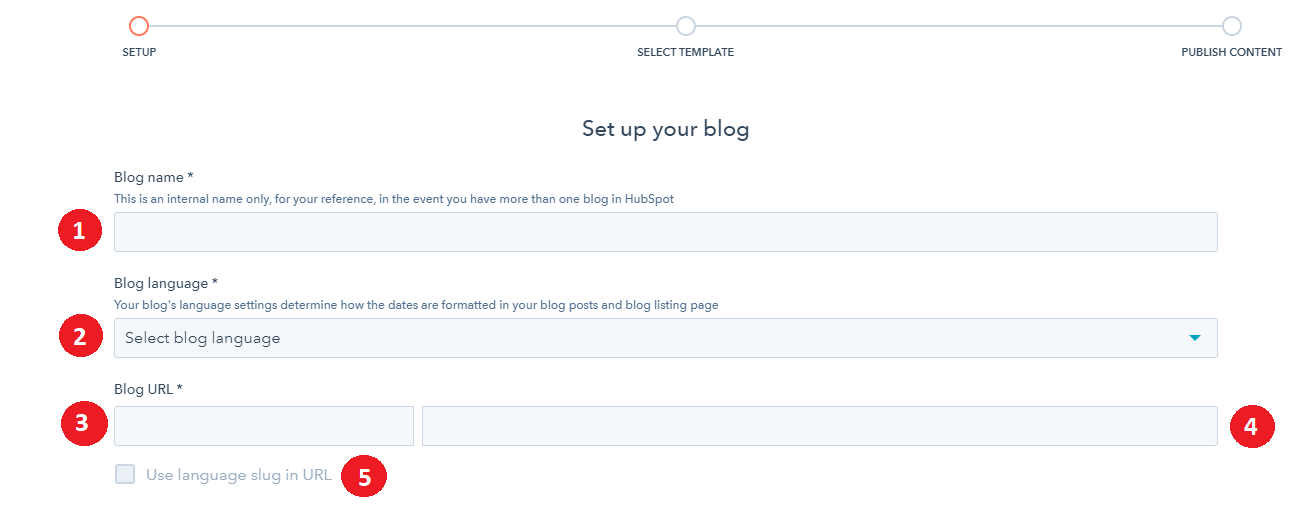Click the right Blog URL slug field
The width and height of the screenshot is (1314, 531).
pyautogui.click(x=819, y=426)
